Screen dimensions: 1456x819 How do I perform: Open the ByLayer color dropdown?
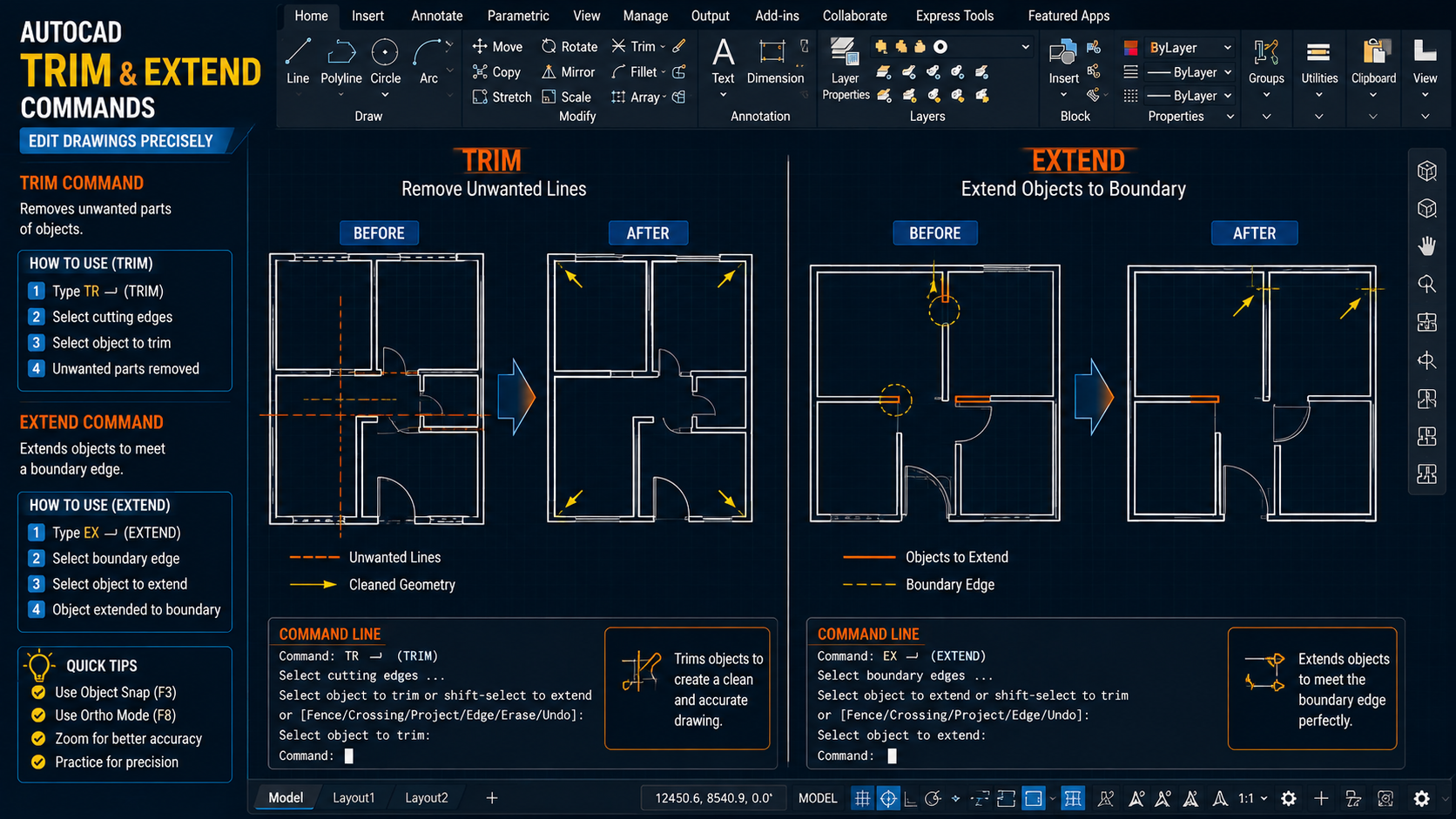click(x=1190, y=47)
